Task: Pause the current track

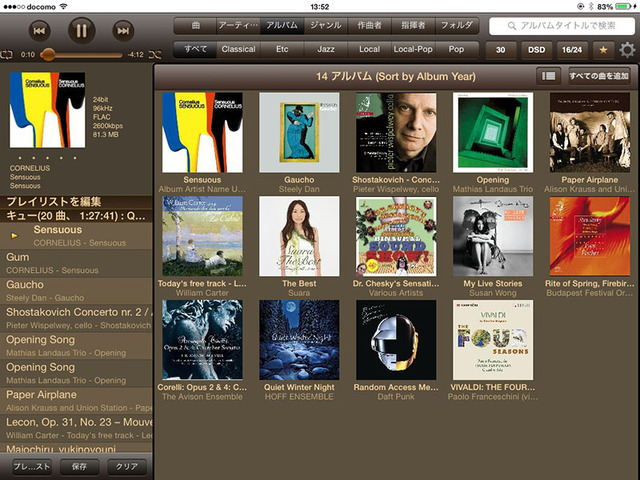Action: click(x=81, y=31)
